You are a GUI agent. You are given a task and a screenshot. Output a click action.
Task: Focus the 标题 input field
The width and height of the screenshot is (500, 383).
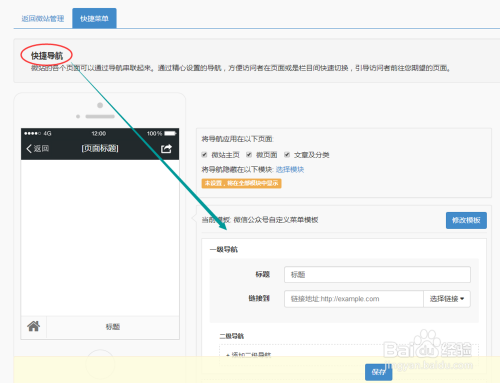tap(377, 275)
